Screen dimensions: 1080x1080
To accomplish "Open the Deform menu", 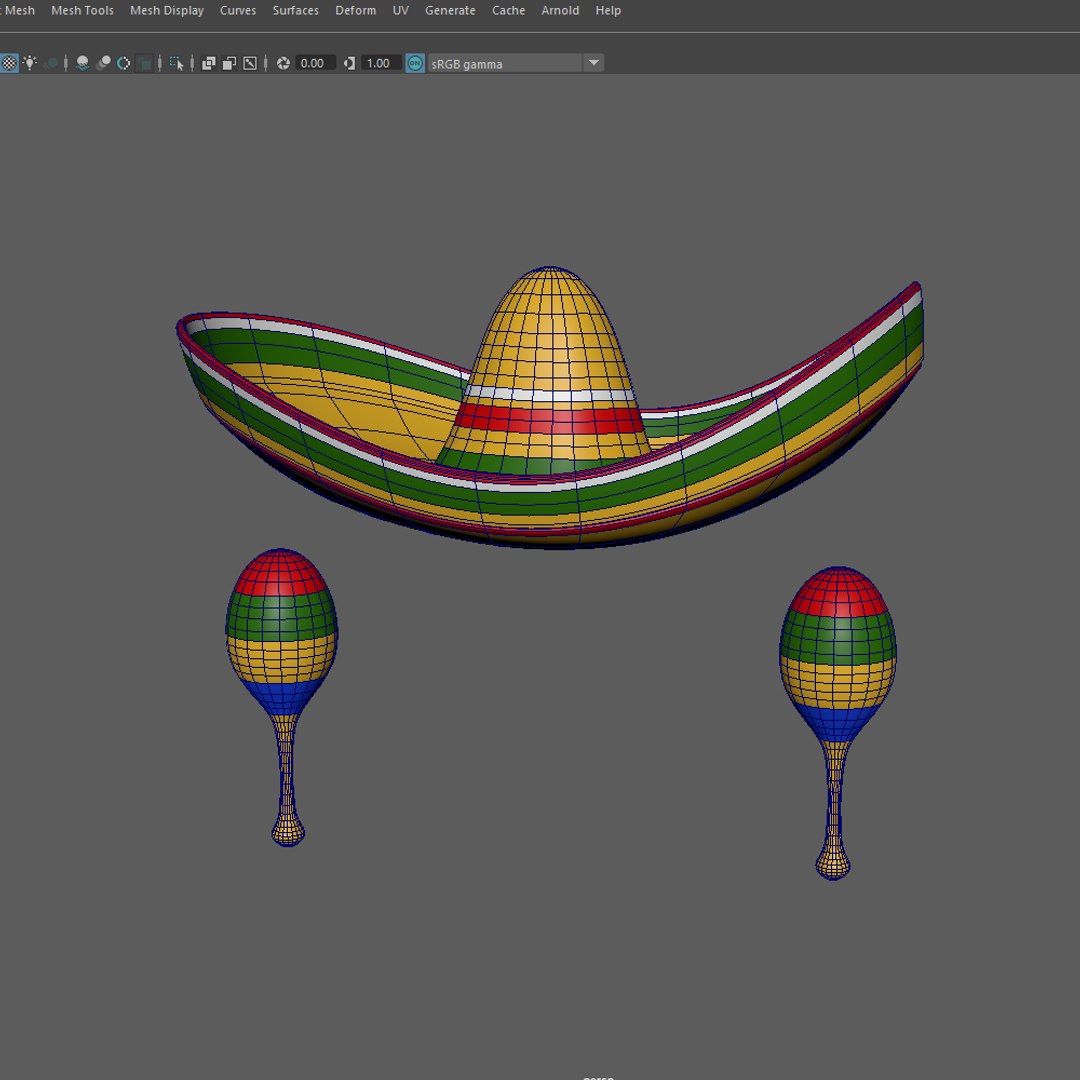I will [355, 10].
